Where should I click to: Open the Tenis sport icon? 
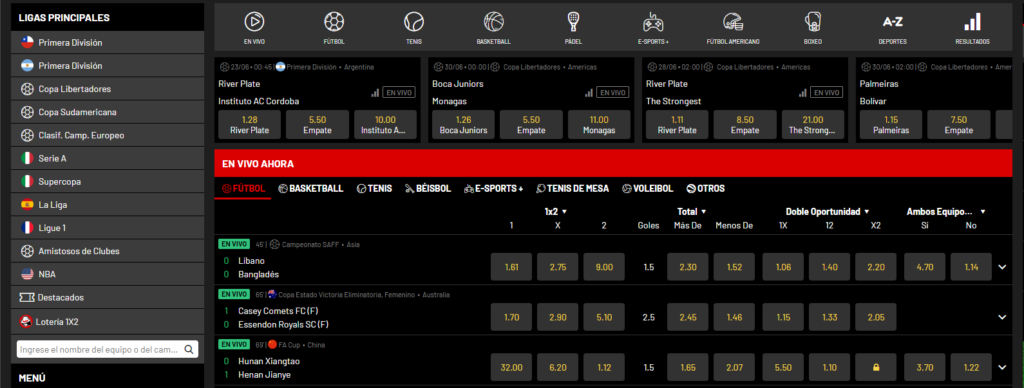413,22
